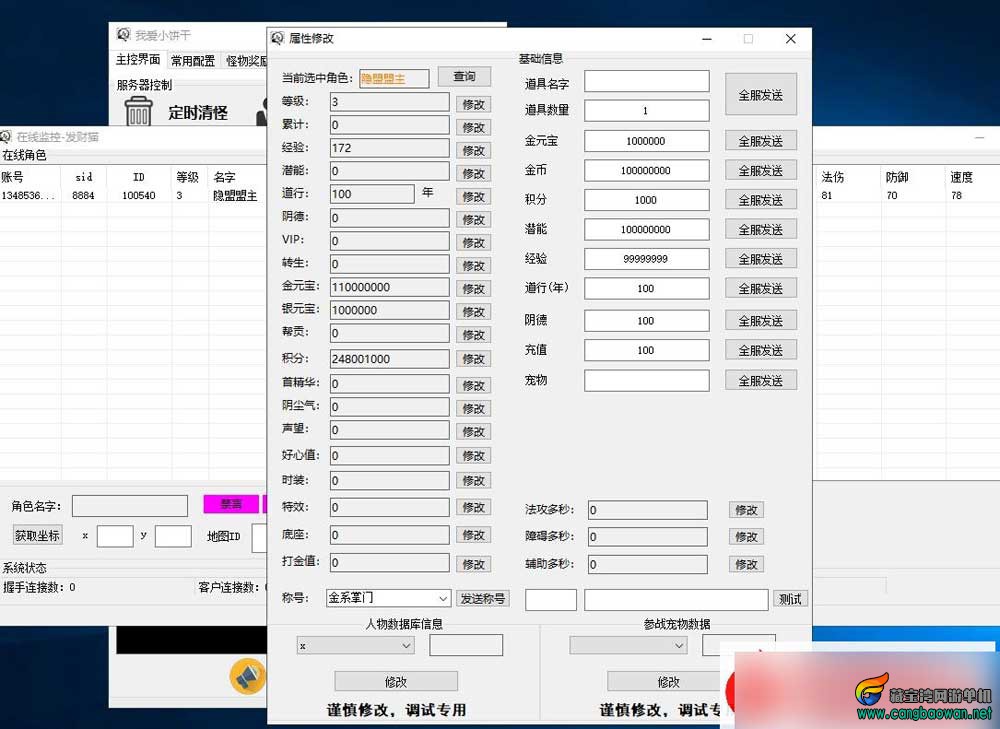The height and width of the screenshot is (729, 1000).
Task: Click the magenta button beside 角色名字 field
Action: [231, 504]
